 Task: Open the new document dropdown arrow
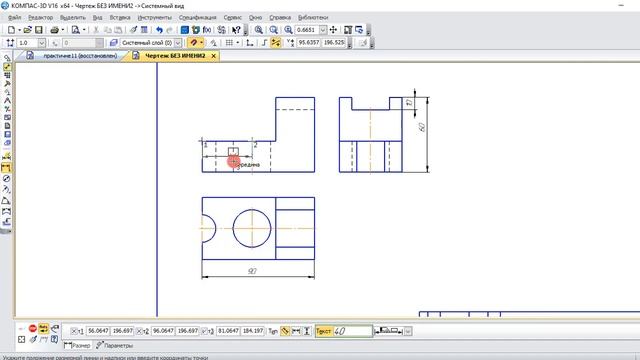pos(19,30)
